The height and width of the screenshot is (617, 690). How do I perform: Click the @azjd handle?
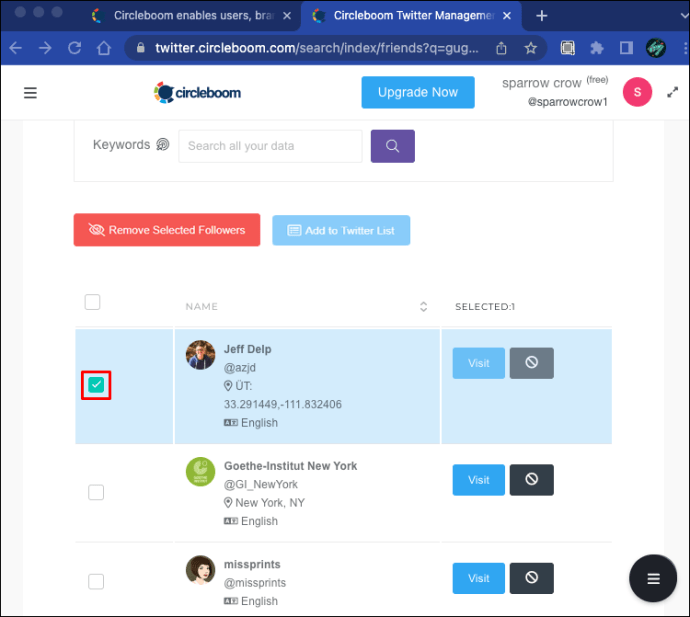pyautogui.click(x=240, y=367)
